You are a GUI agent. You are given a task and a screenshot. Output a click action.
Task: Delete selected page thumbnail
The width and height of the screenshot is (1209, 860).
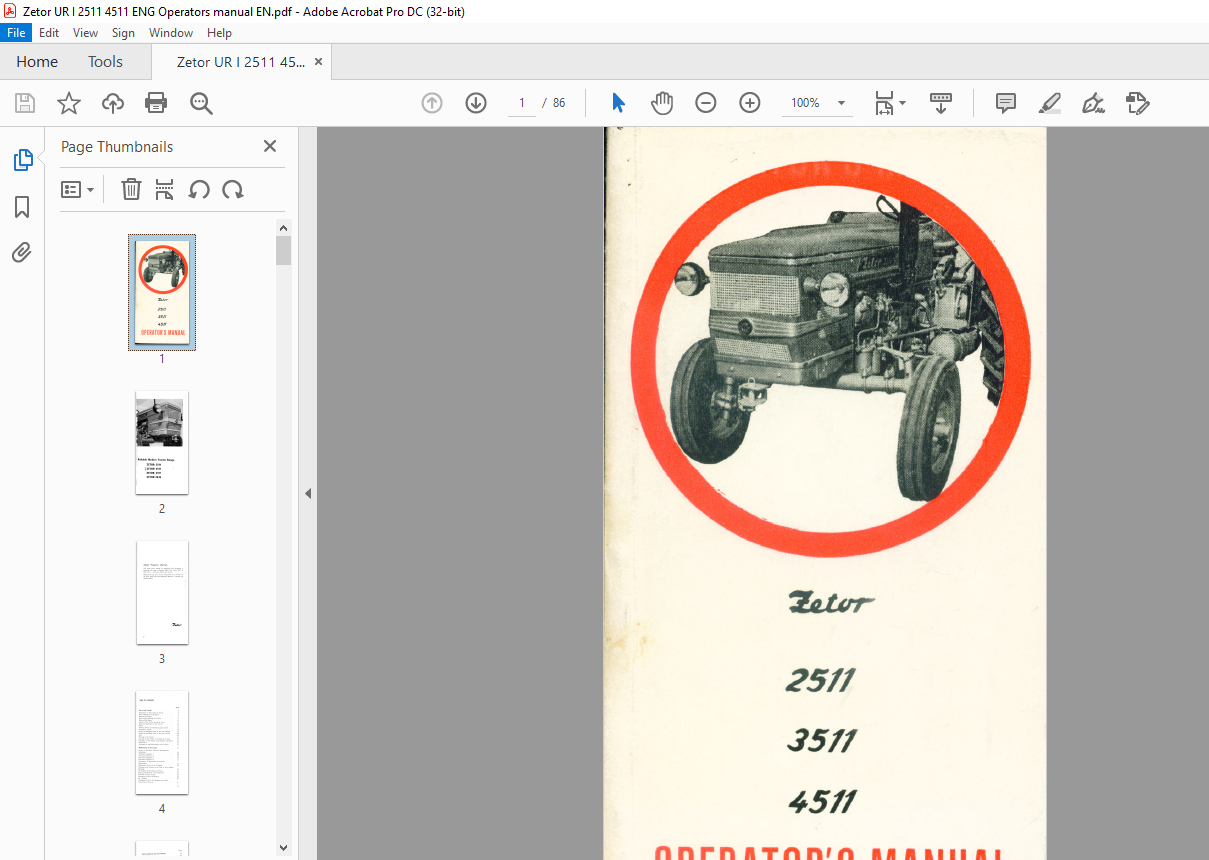pyautogui.click(x=131, y=189)
